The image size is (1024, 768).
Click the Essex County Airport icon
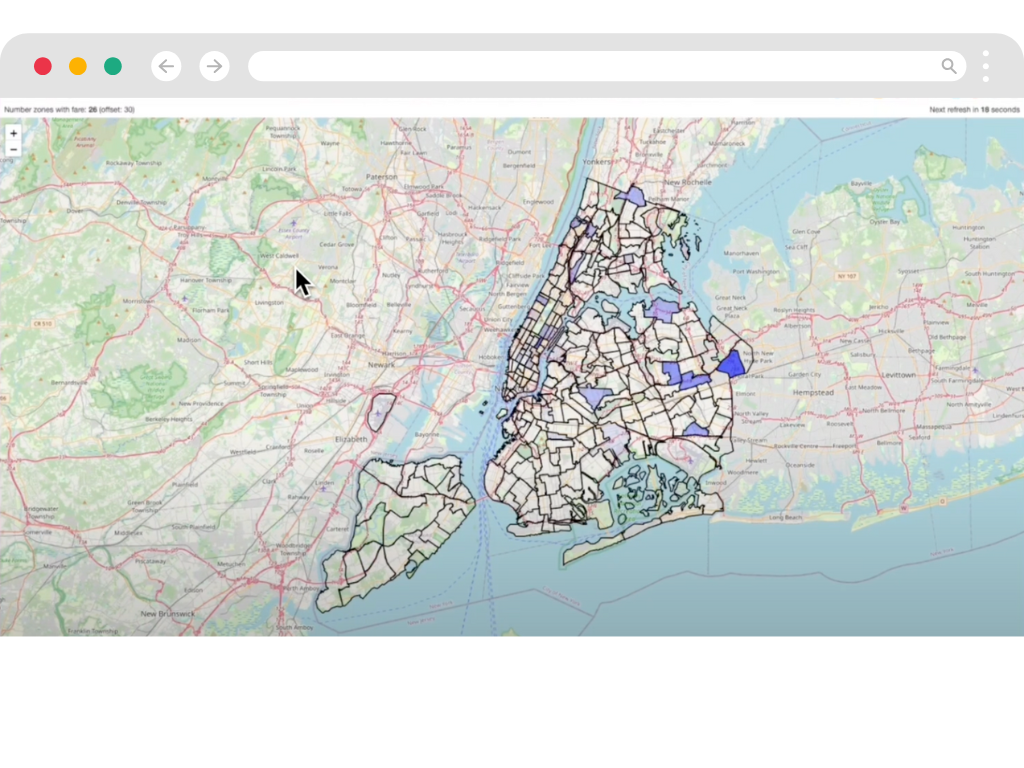point(291,224)
